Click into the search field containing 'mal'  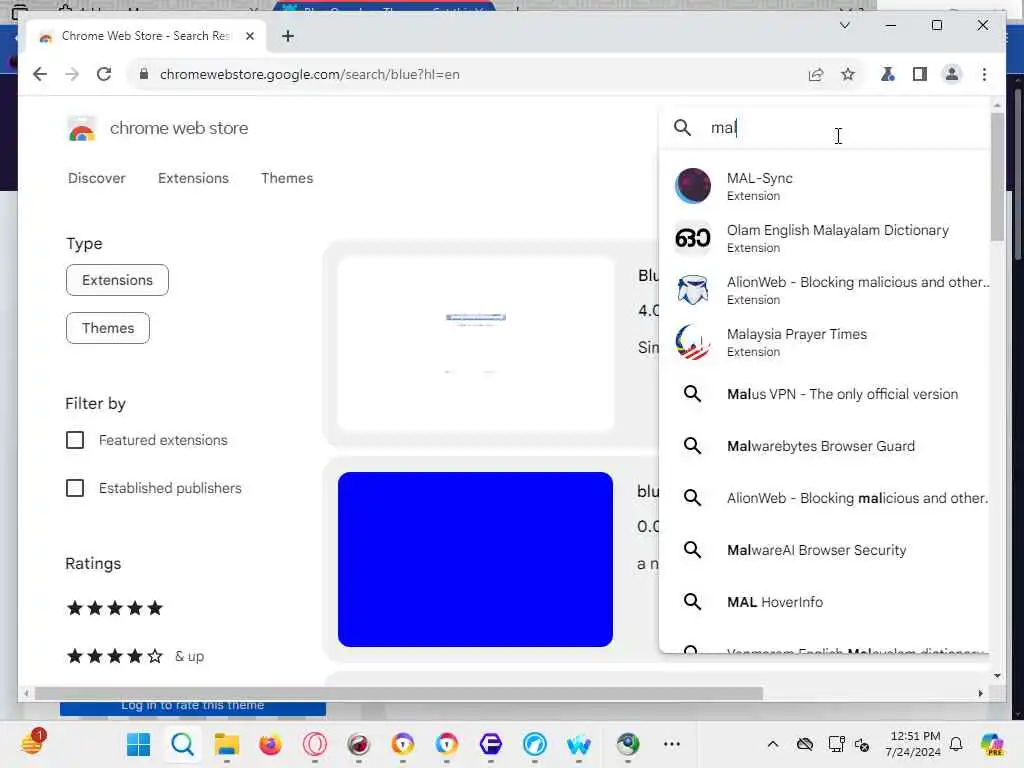[846, 128]
